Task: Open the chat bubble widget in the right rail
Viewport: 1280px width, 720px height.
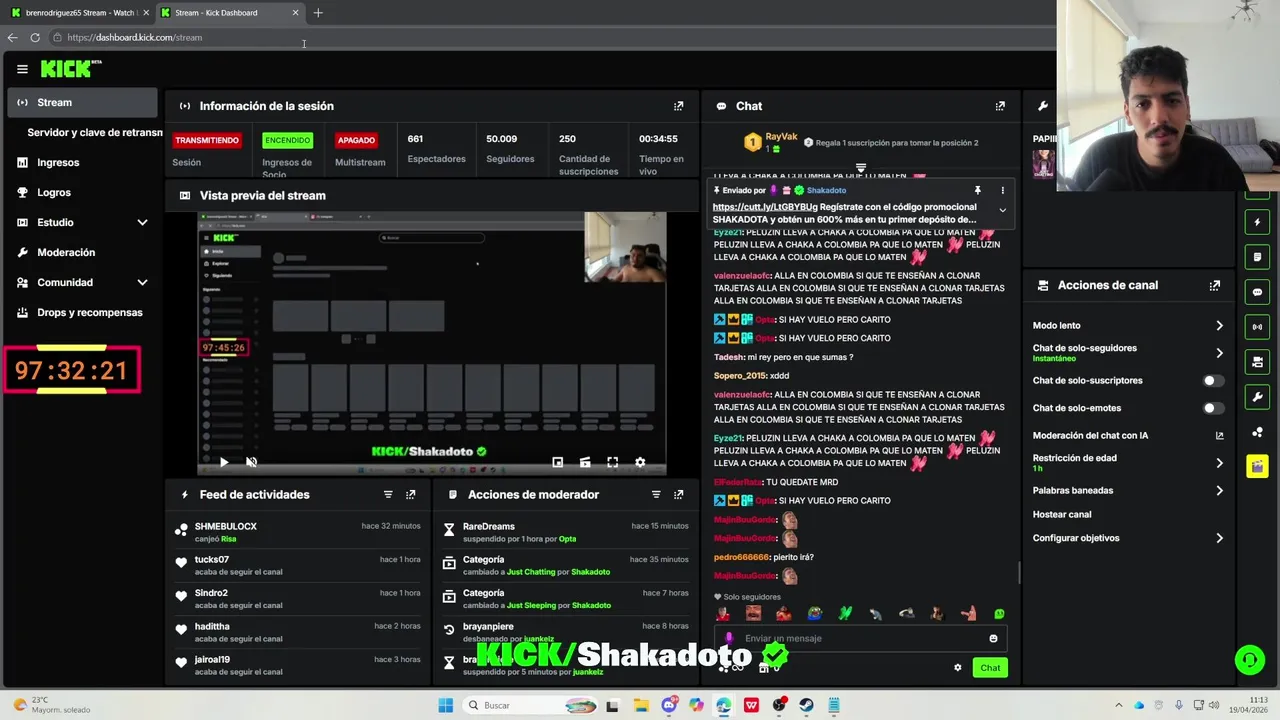Action: pos(1257,292)
